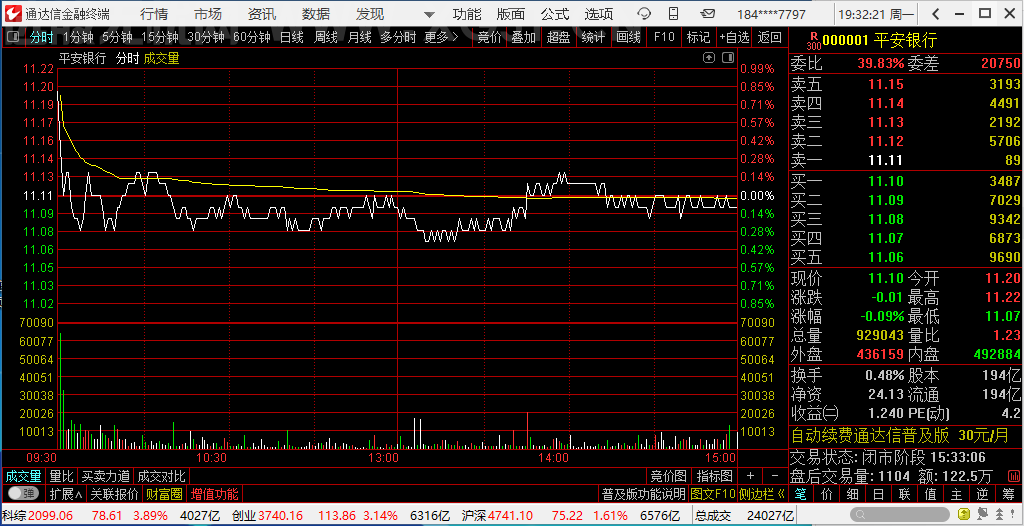Screen dimensions: 1024x526
Task: Toggle the 指标图 indicator chart view
Action: coord(714,476)
